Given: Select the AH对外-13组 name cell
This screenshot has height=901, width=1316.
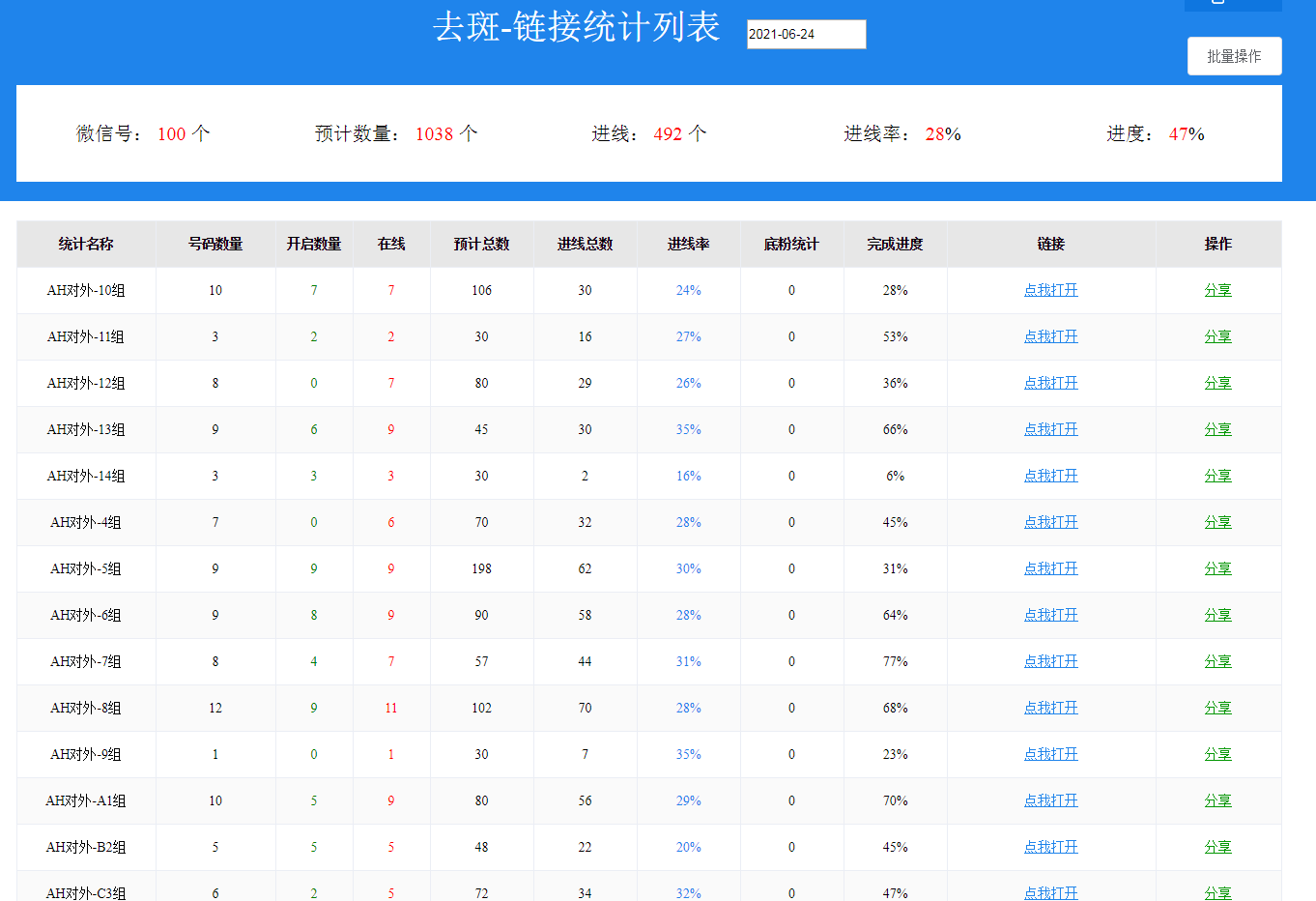Looking at the screenshot, I should coord(86,429).
